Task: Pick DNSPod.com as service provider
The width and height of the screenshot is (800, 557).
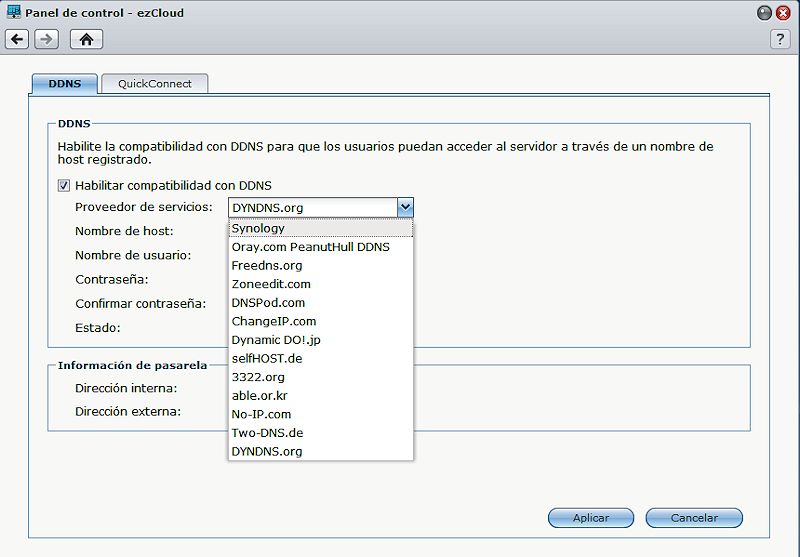Action: (321, 302)
